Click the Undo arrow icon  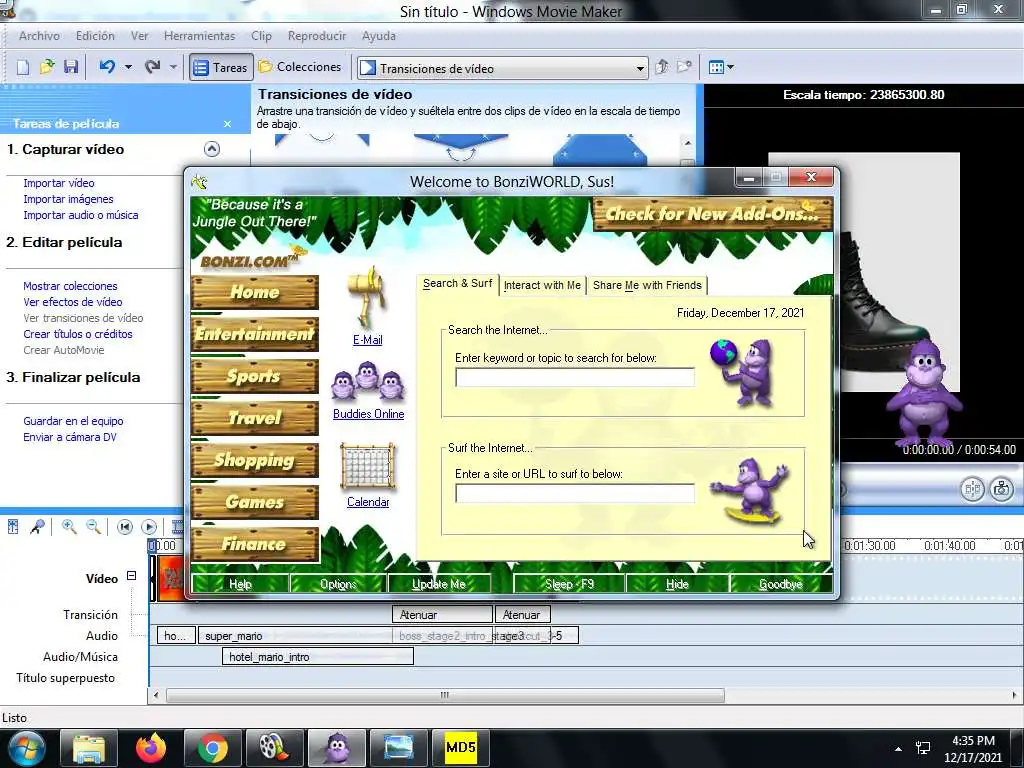coord(107,67)
